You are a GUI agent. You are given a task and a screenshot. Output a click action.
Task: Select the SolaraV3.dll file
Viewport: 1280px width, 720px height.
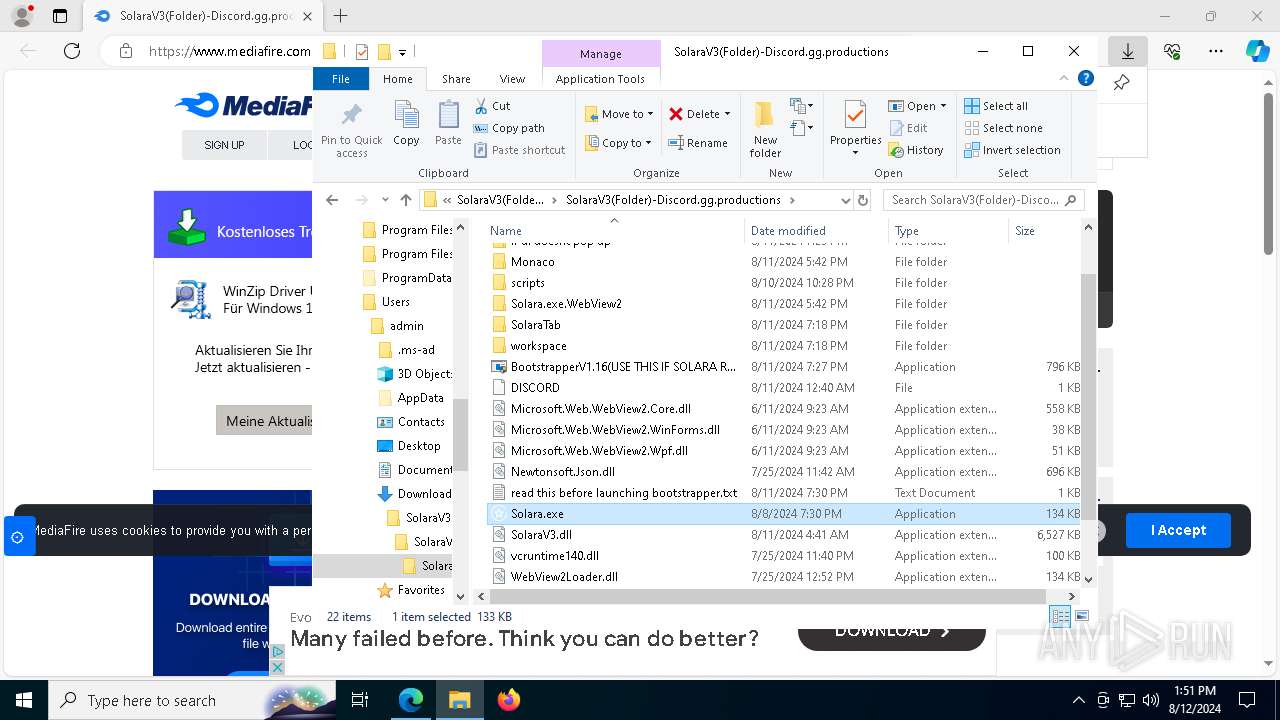(785, 535)
